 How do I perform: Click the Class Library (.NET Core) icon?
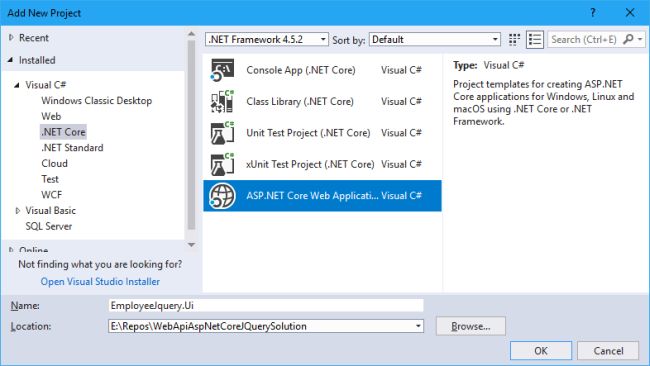[222, 102]
